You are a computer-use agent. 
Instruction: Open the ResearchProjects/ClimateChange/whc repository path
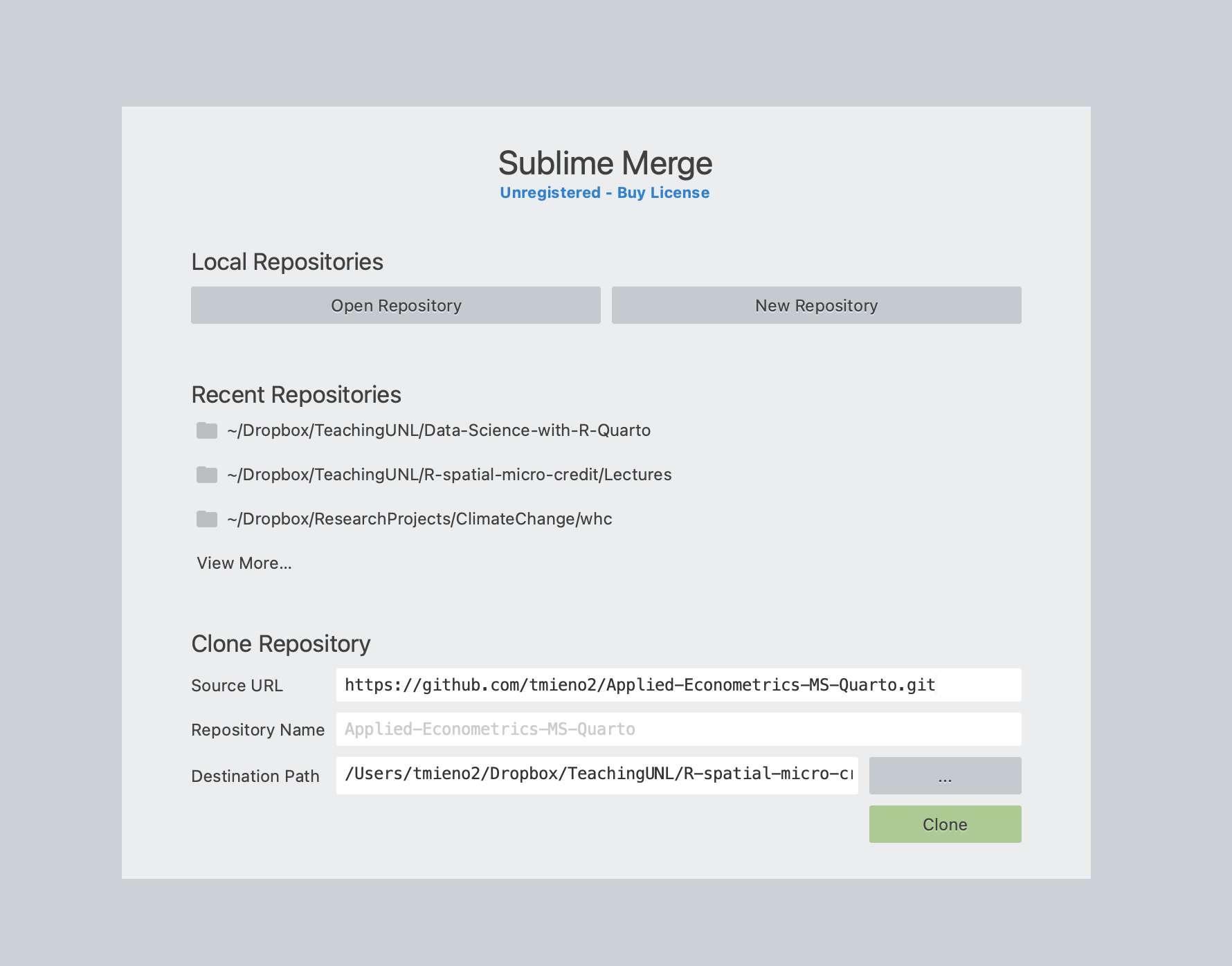(419, 519)
